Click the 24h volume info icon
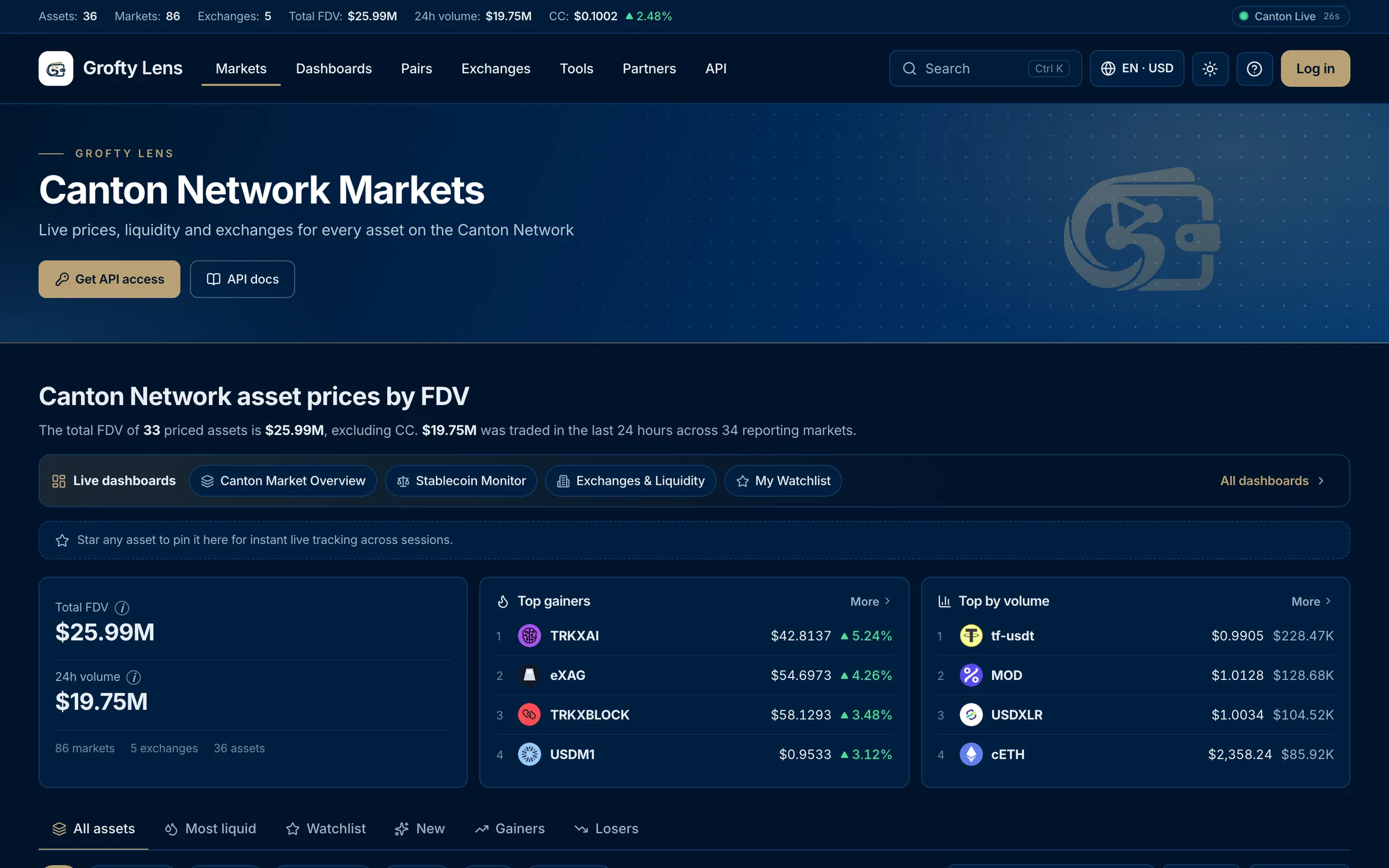1389x868 pixels. tap(134, 677)
